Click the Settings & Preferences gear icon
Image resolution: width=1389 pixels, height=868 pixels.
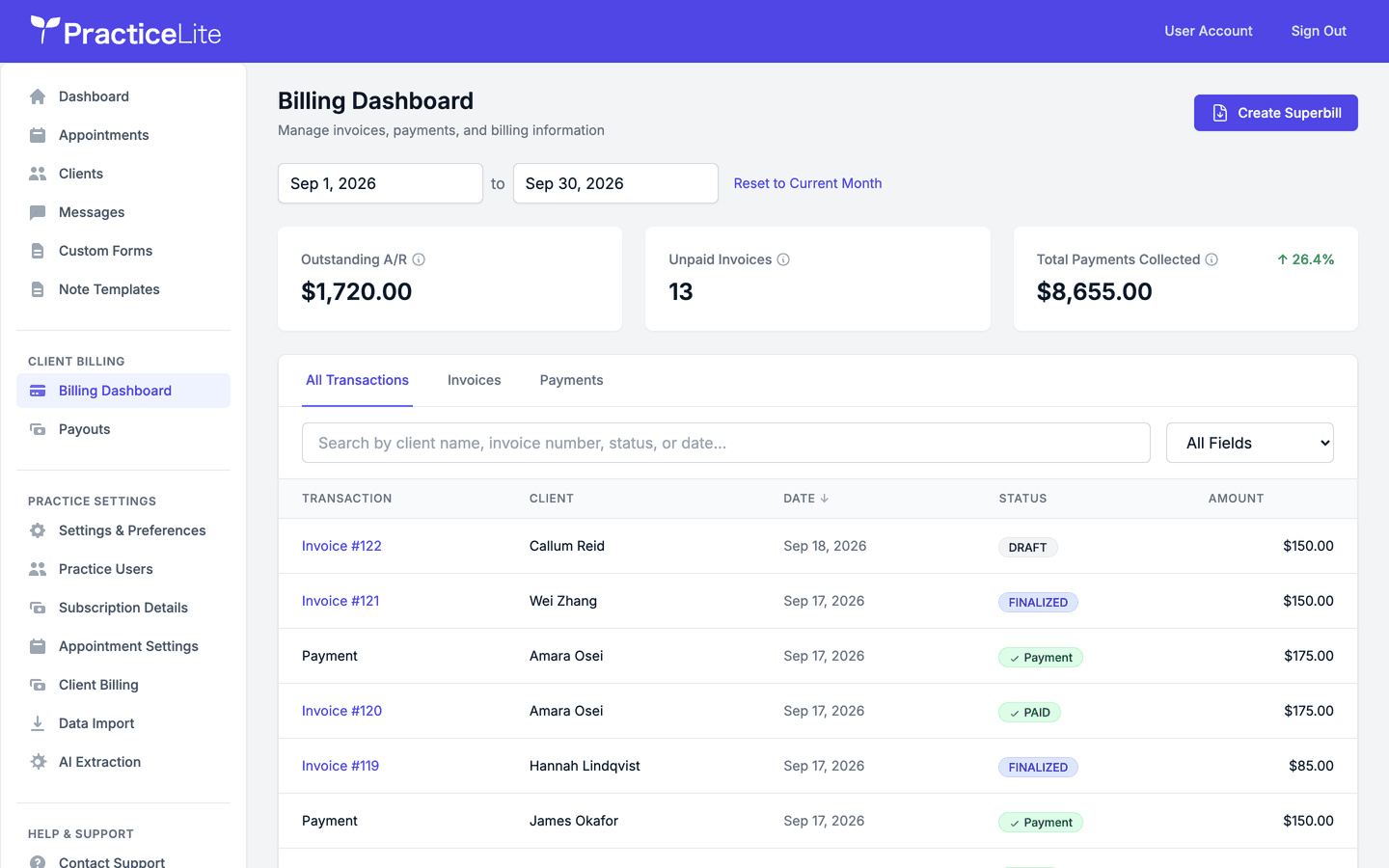pos(38,530)
